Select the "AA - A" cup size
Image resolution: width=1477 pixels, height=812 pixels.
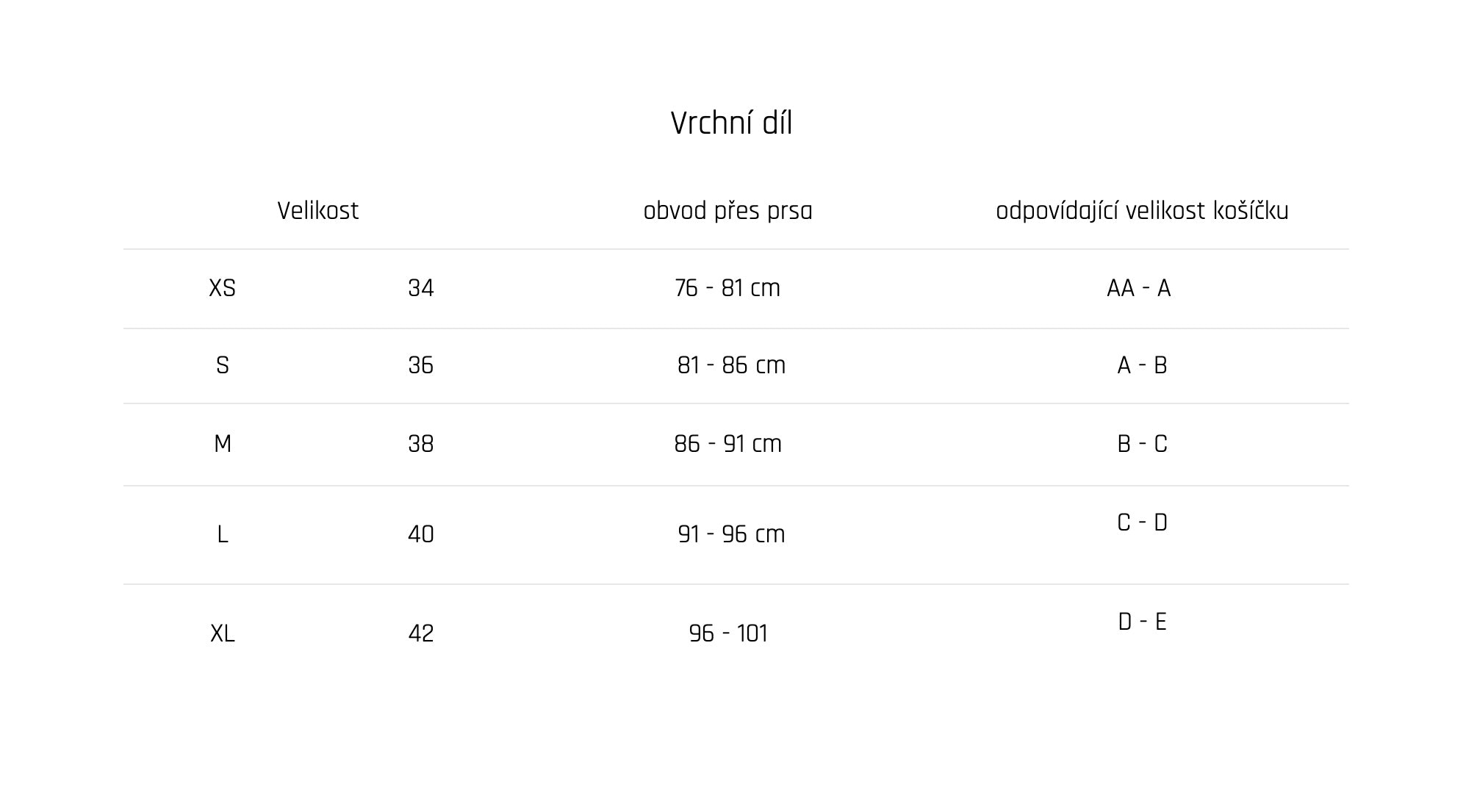1138,288
